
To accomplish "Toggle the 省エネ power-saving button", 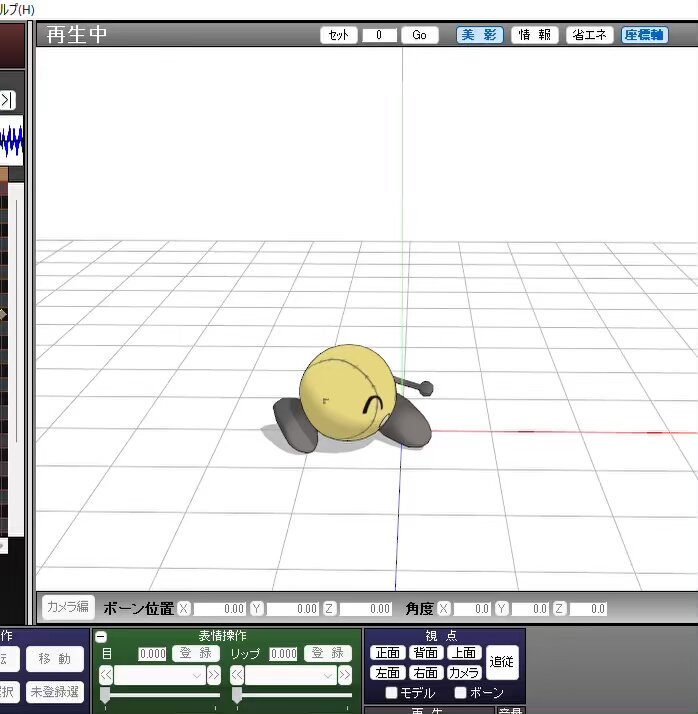I will point(590,35).
